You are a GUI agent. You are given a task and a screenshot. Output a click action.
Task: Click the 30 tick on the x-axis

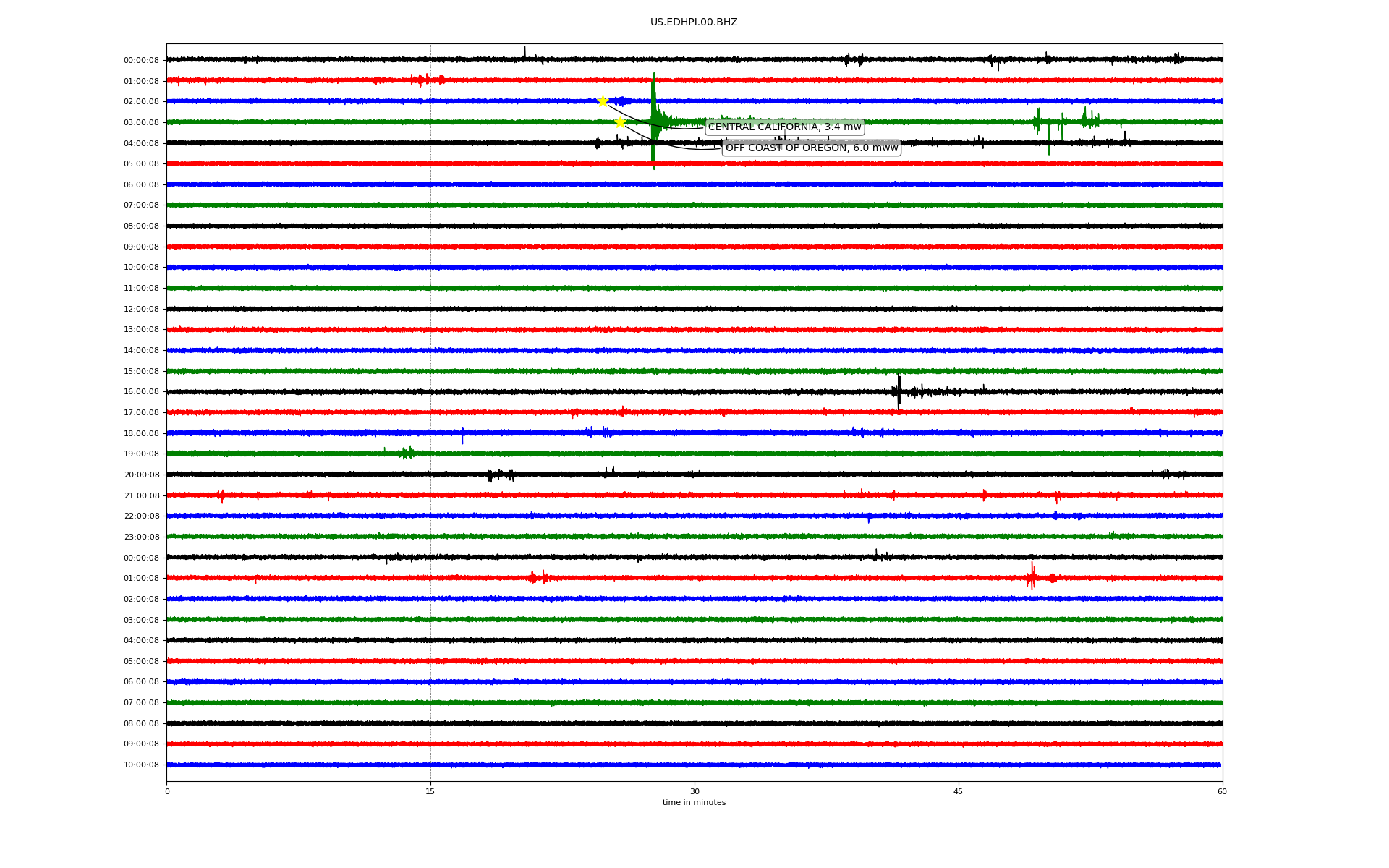coord(694,791)
